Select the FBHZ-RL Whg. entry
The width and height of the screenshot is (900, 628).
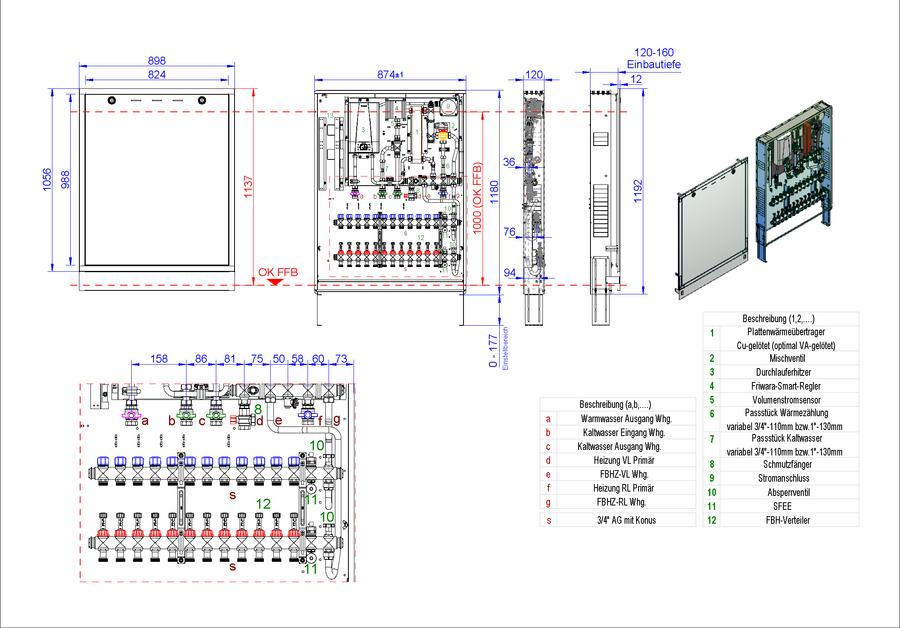(623, 502)
